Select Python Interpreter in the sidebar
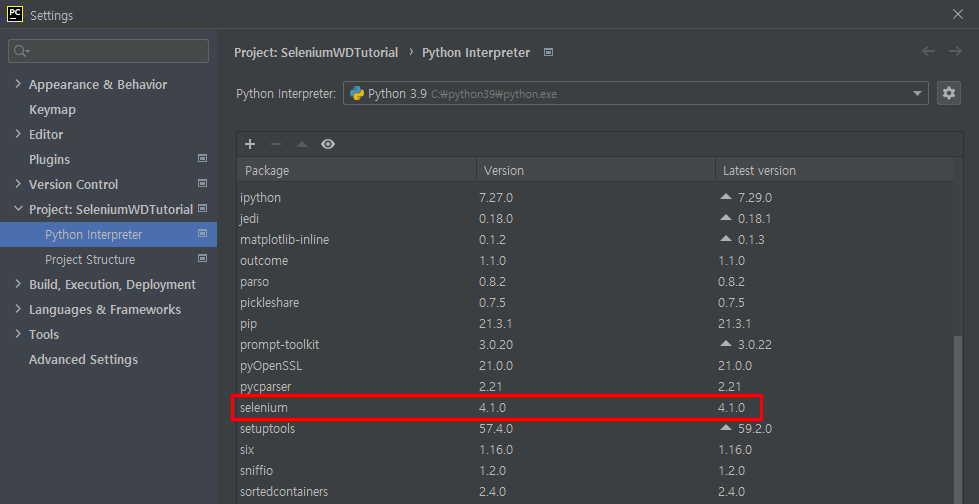The image size is (979, 504). tap(109, 235)
